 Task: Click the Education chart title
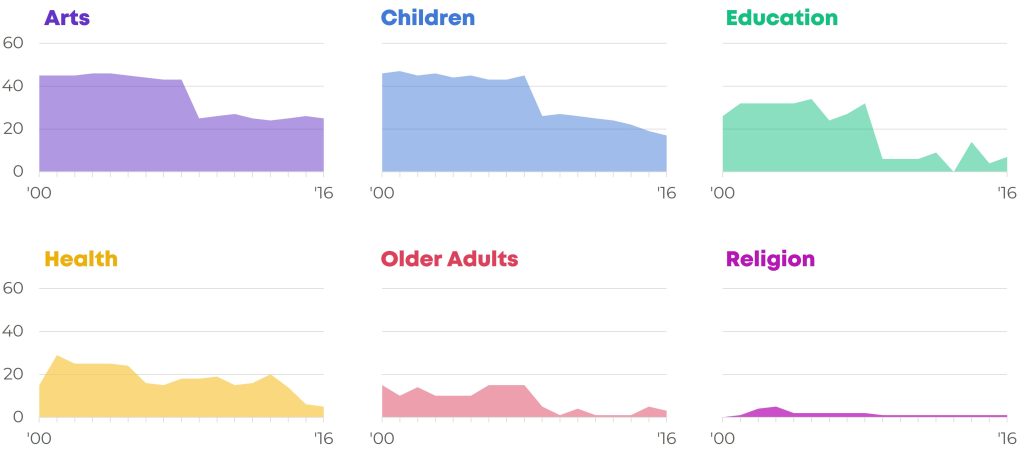[x=782, y=18]
